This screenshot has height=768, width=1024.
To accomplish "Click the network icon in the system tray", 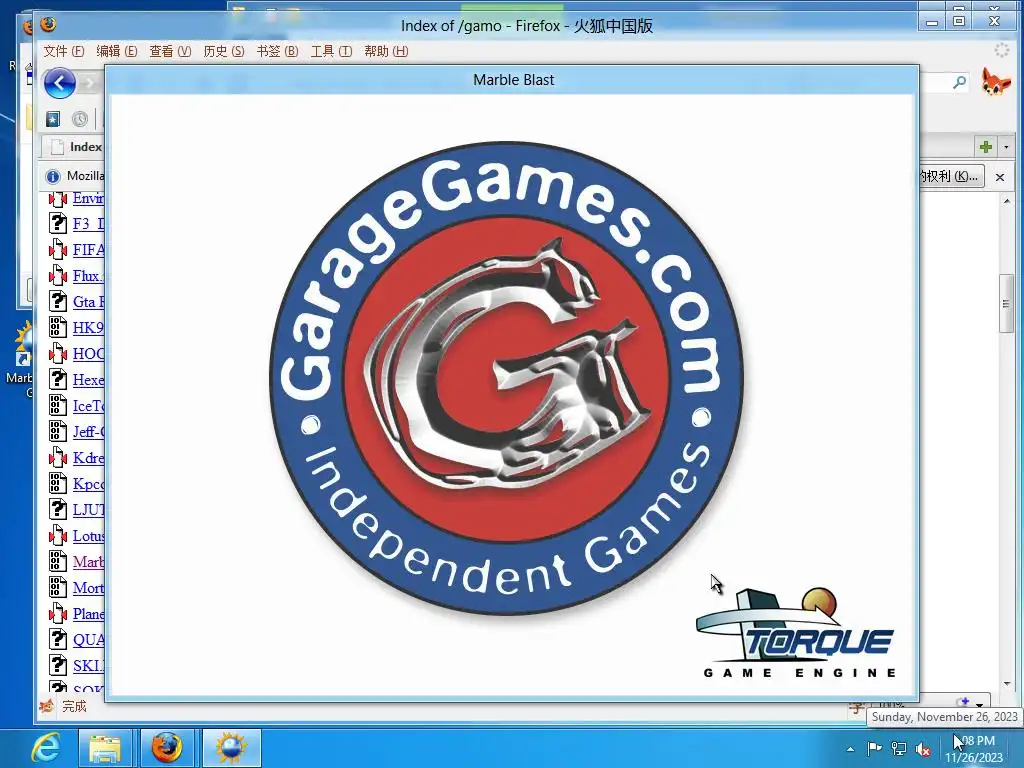I will click(x=899, y=749).
